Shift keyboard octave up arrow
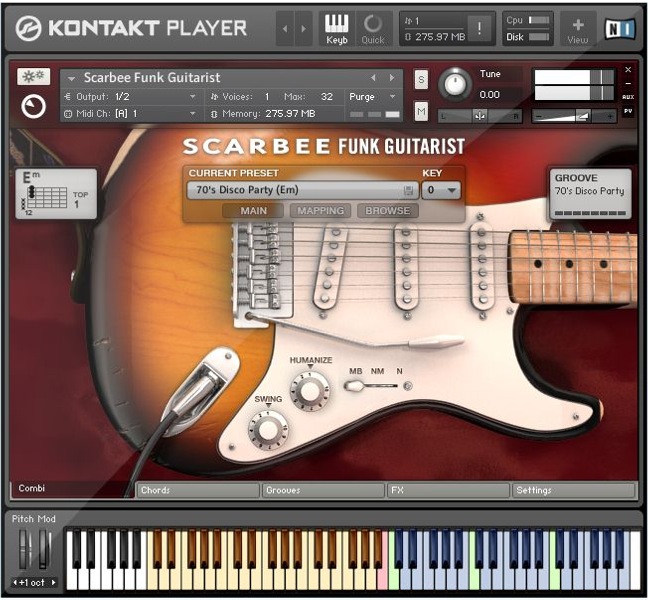 click(x=53, y=583)
